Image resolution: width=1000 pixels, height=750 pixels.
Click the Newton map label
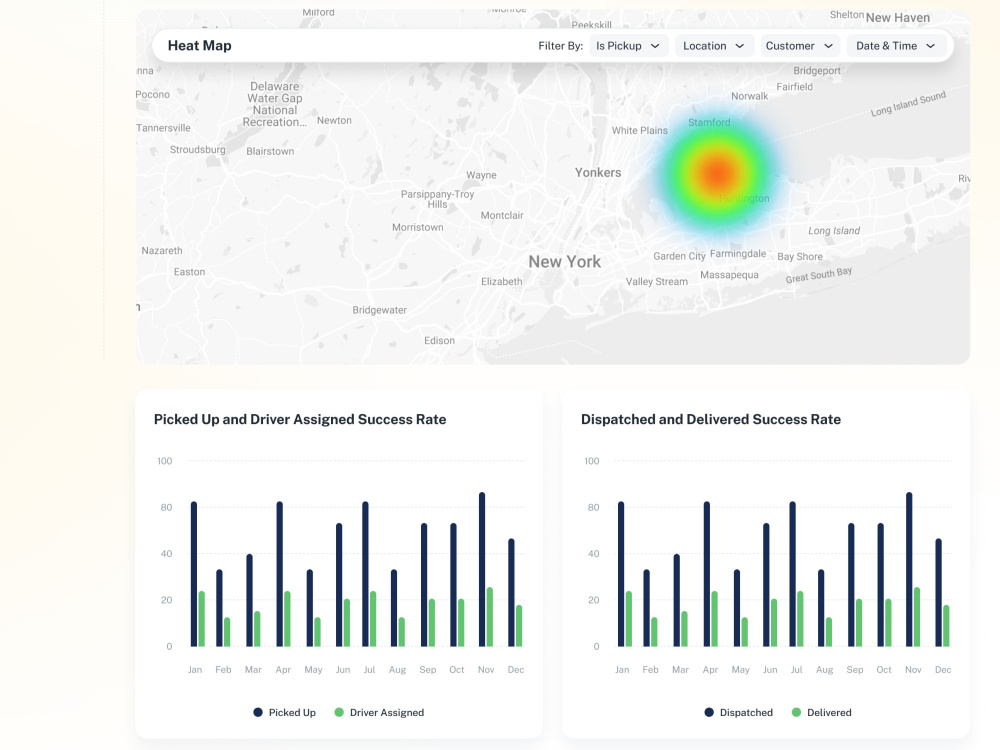point(334,120)
